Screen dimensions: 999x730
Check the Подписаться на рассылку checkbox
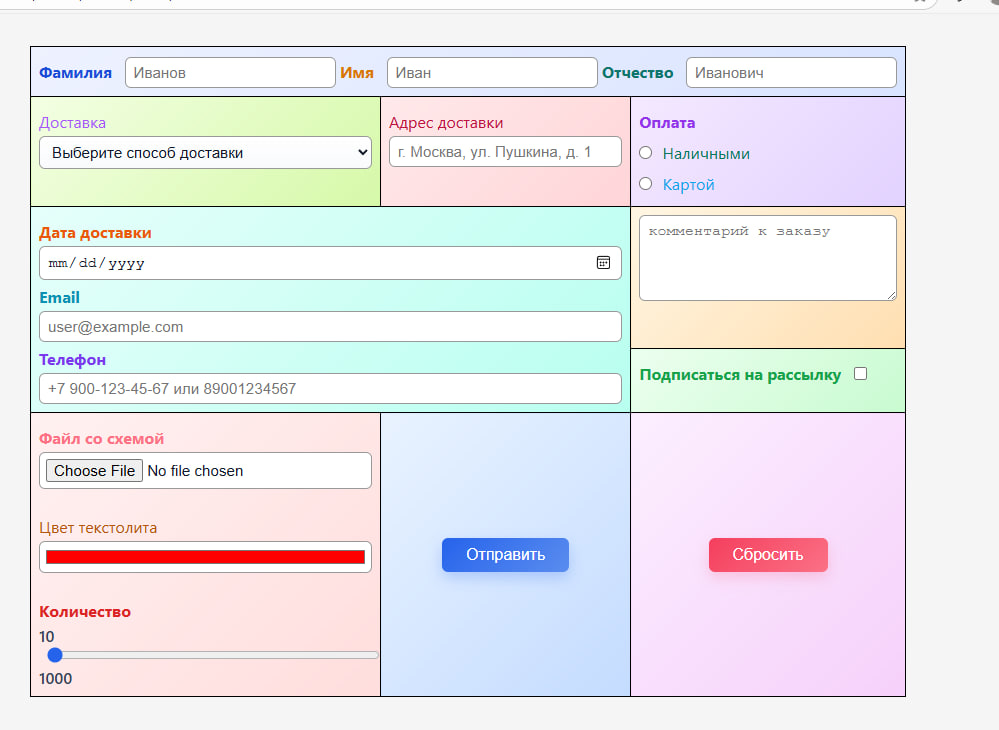[x=860, y=374]
